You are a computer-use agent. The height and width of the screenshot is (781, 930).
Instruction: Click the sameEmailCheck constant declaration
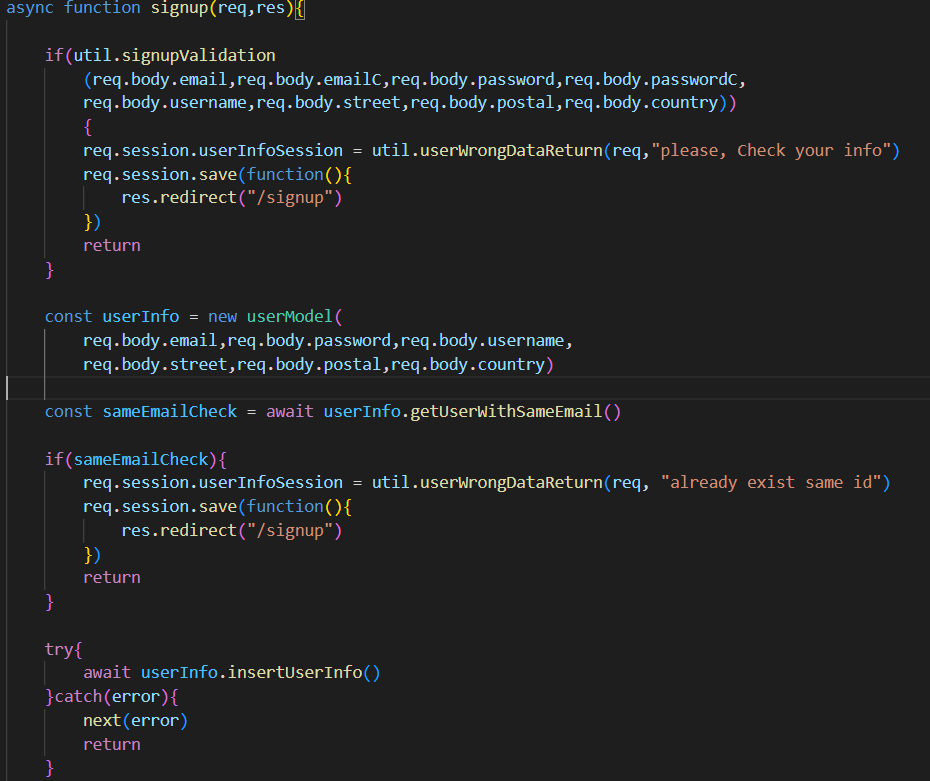(x=170, y=412)
